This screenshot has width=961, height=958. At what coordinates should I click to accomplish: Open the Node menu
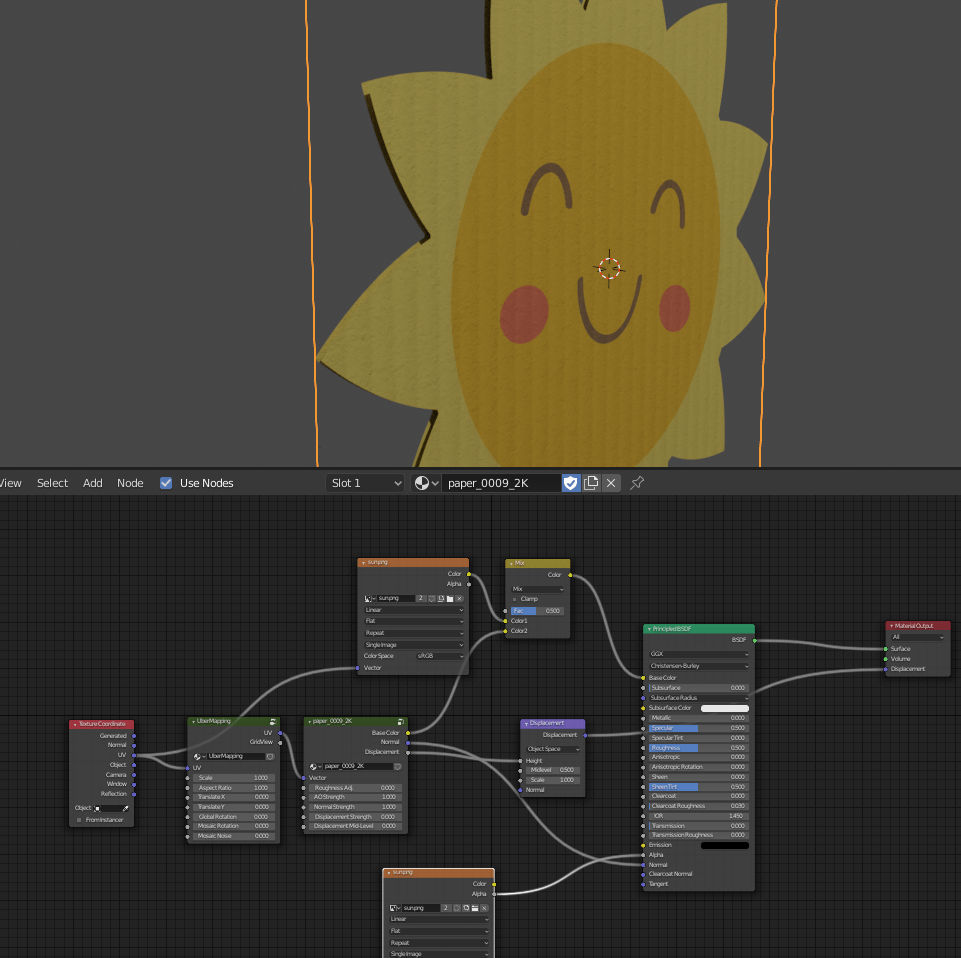[130, 483]
